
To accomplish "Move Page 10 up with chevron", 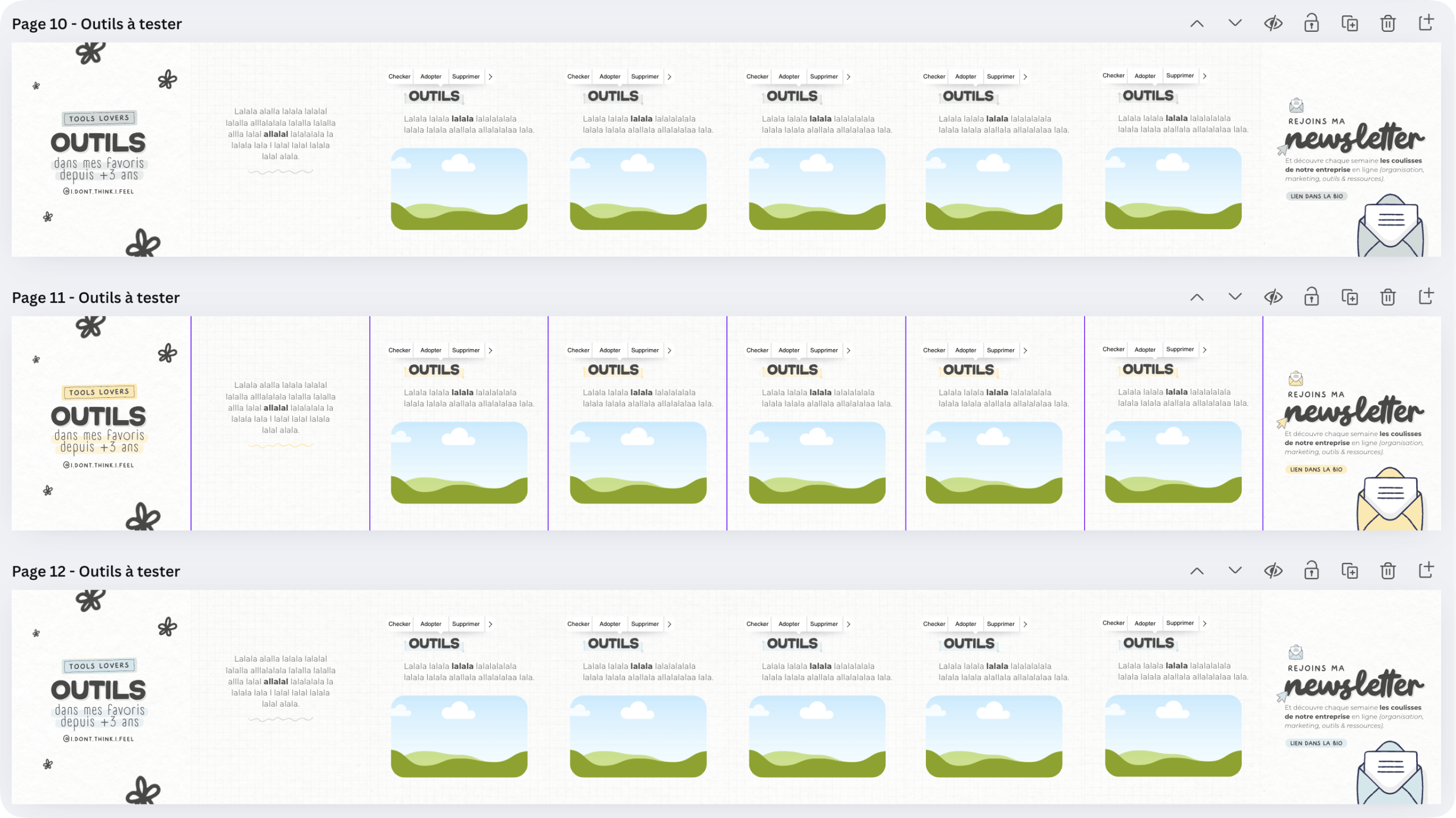I will 1197,23.
